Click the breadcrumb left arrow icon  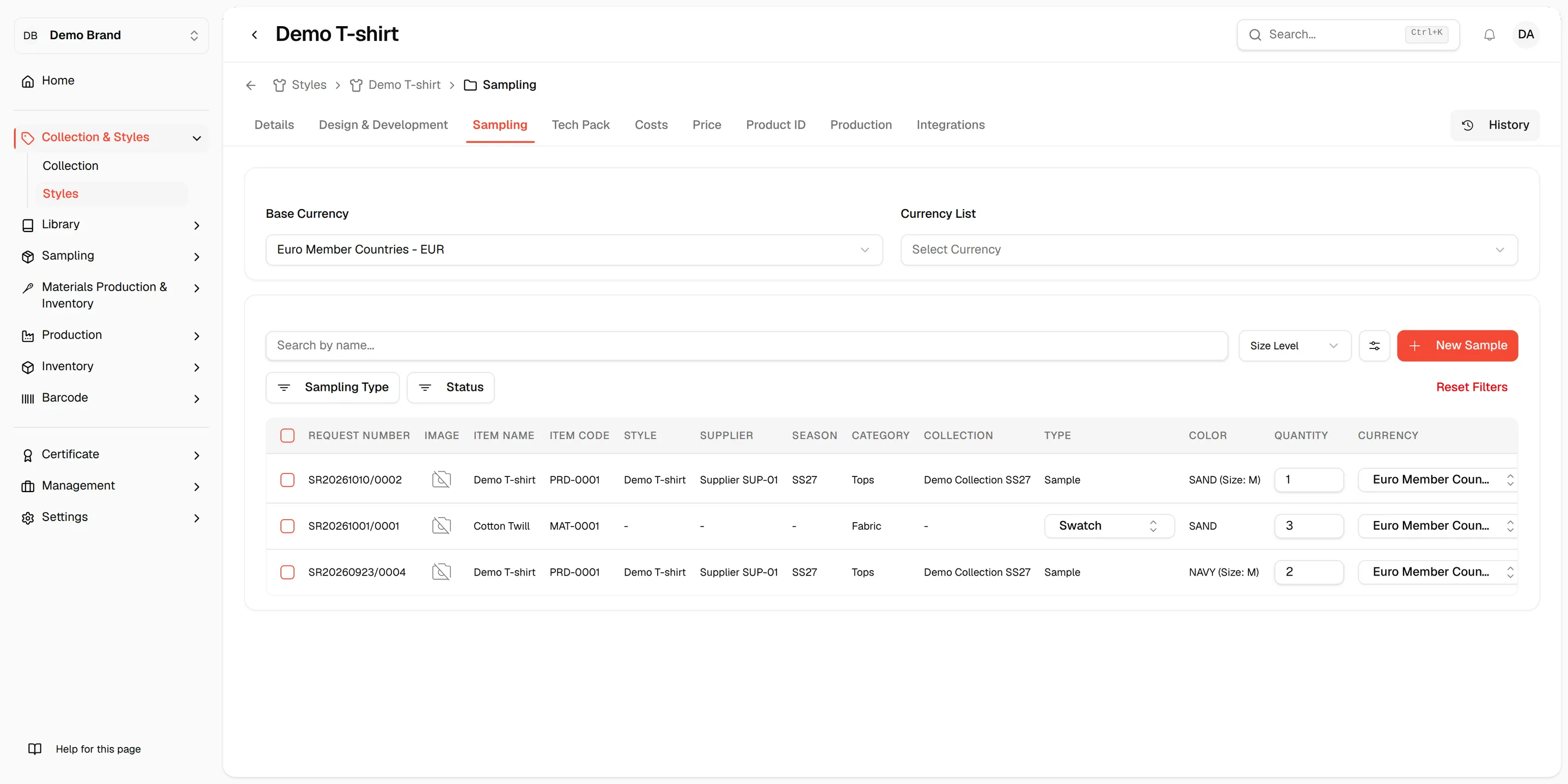point(251,85)
